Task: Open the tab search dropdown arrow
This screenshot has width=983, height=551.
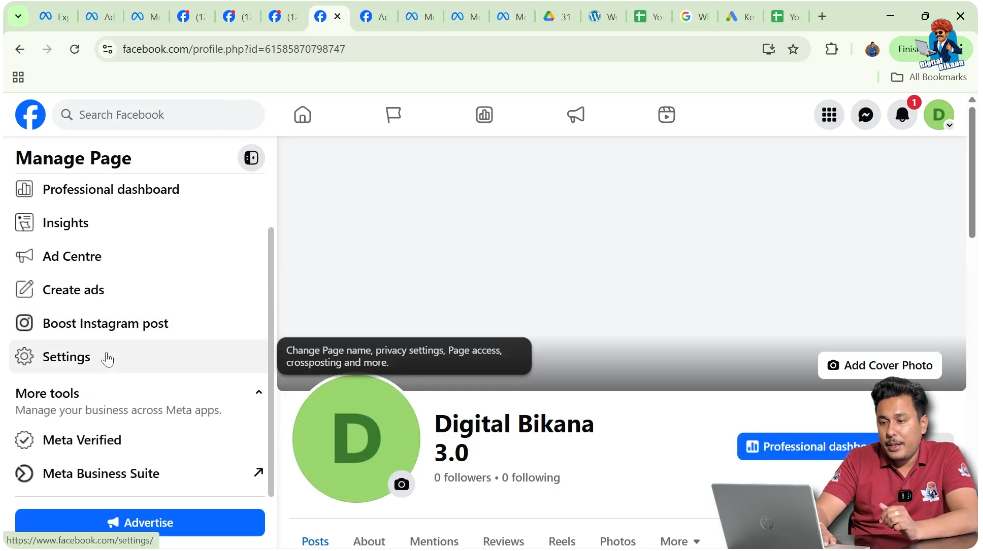Action: pos(18,17)
